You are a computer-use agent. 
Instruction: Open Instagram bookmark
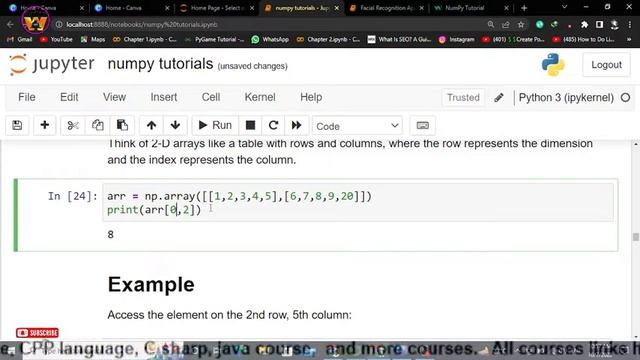point(456,39)
